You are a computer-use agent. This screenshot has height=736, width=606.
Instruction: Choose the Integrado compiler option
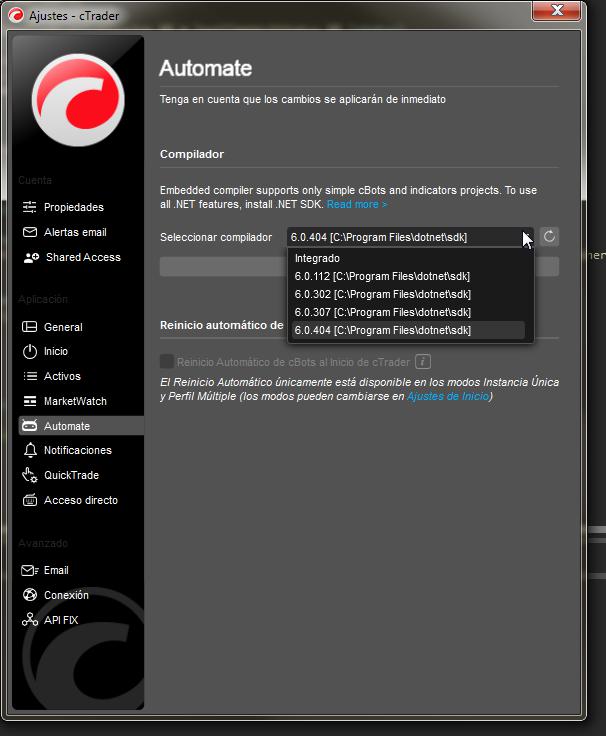pyautogui.click(x=408, y=258)
